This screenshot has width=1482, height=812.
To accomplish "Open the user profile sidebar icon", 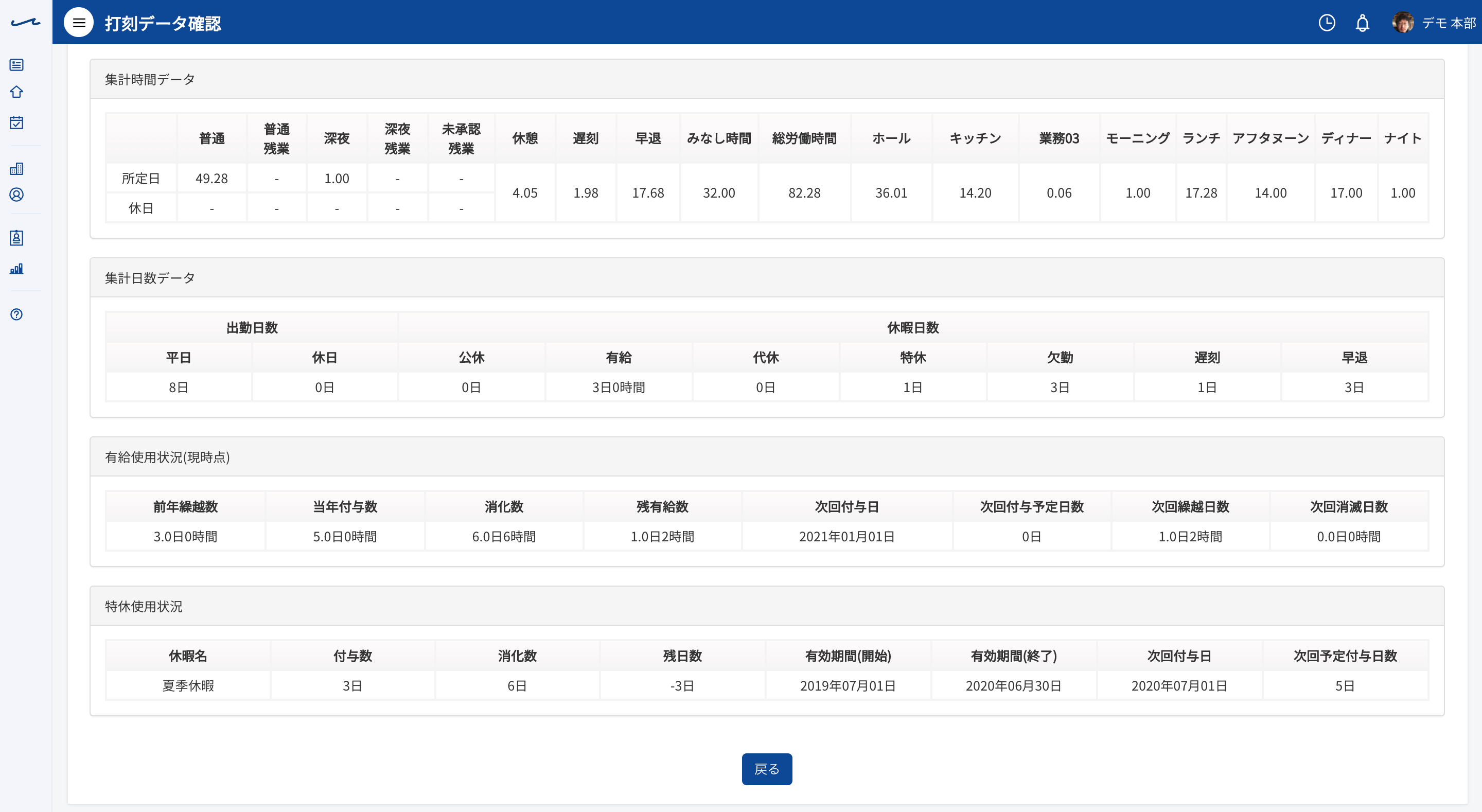I will coord(16,195).
